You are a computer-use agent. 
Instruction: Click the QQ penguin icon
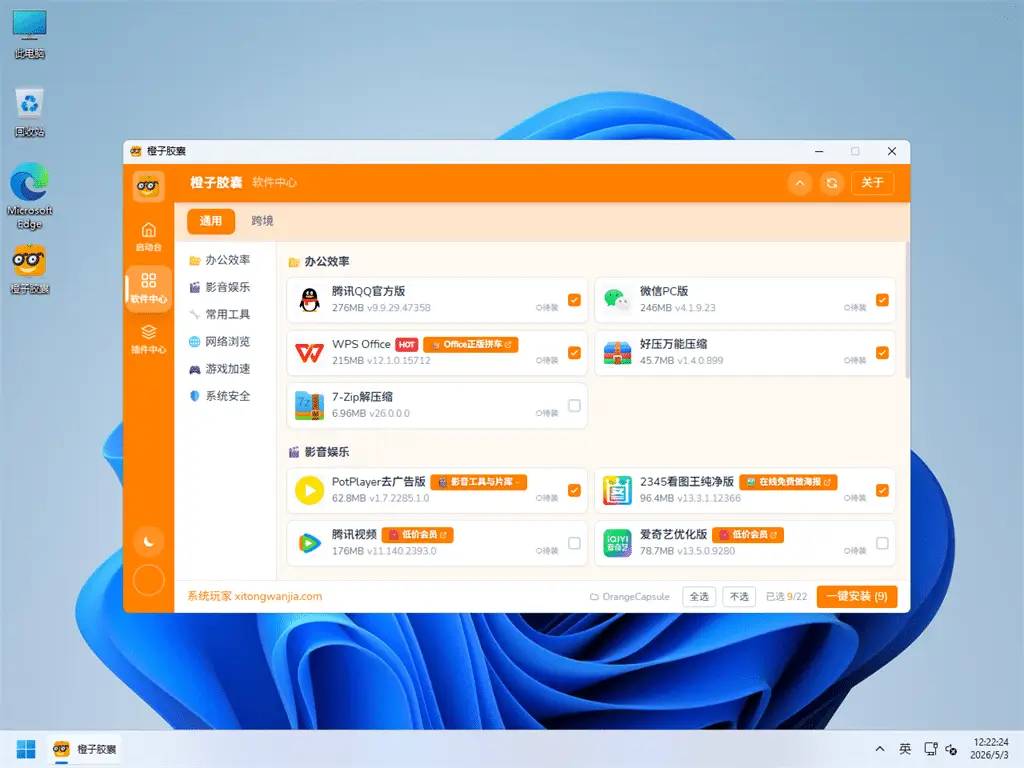pos(310,300)
